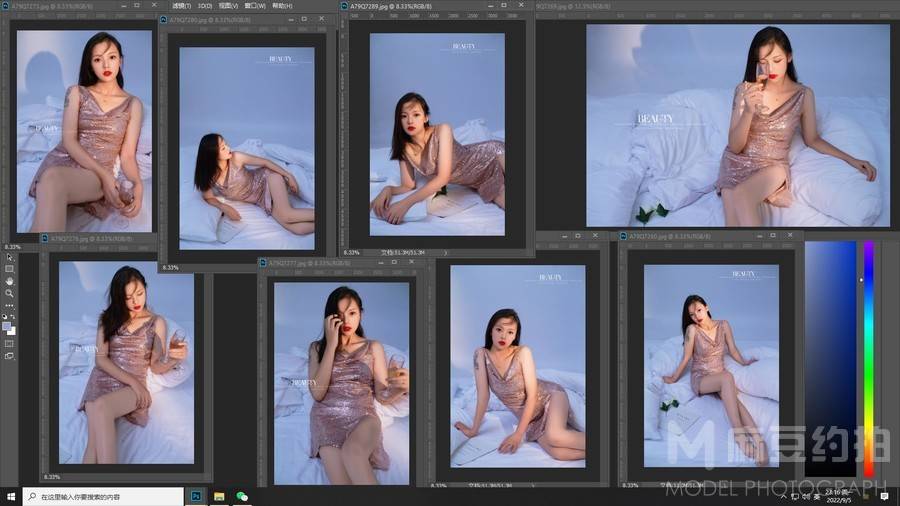Open the notification center icon
The height and width of the screenshot is (506, 900).
(x=885, y=496)
